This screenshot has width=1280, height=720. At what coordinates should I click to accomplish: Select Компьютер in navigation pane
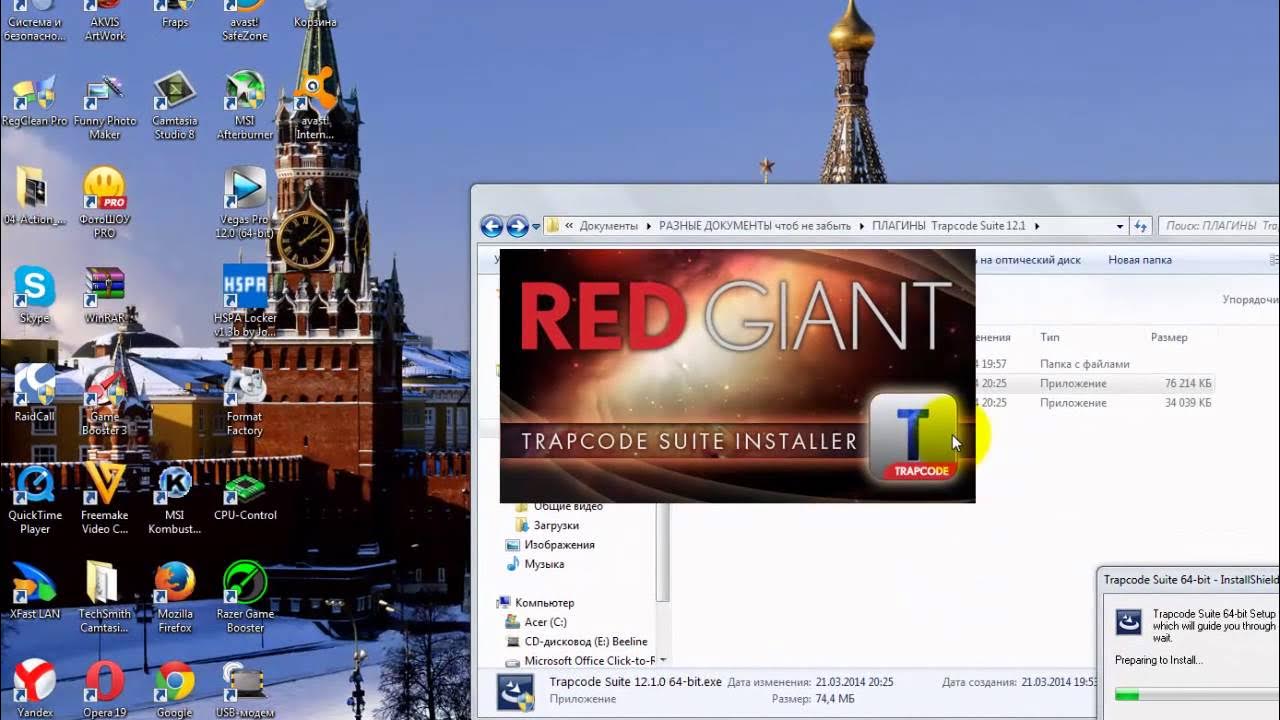536,603
